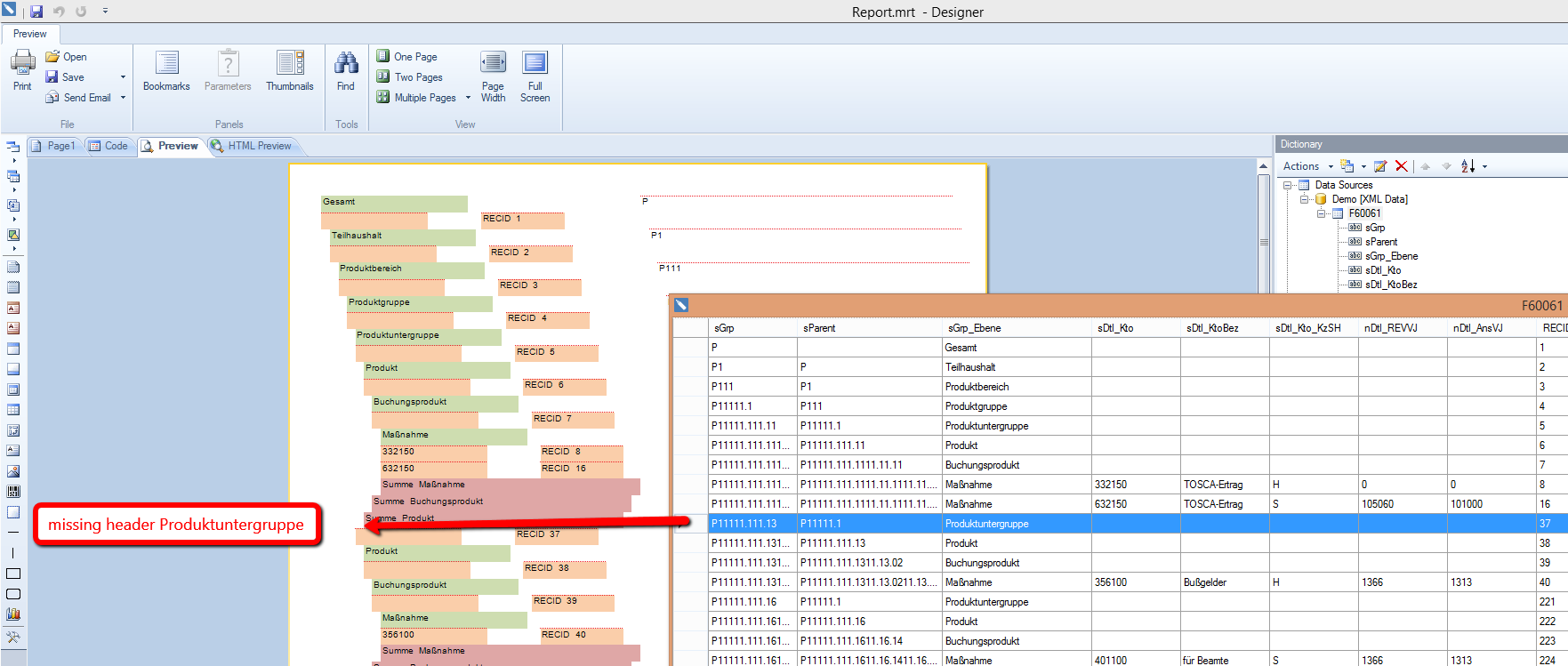Toggle the Thumbnails panel

[290, 70]
